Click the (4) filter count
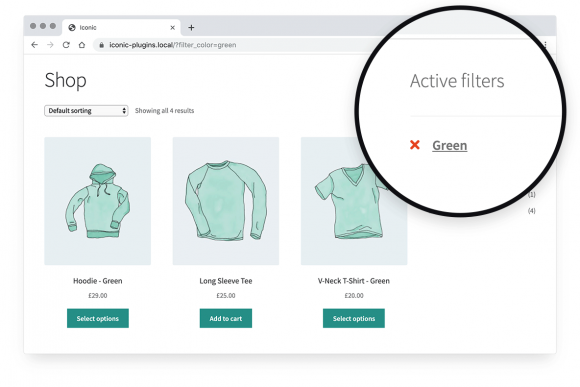Image resolution: width=580 pixels, height=387 pixels. [x=532, y=211]
